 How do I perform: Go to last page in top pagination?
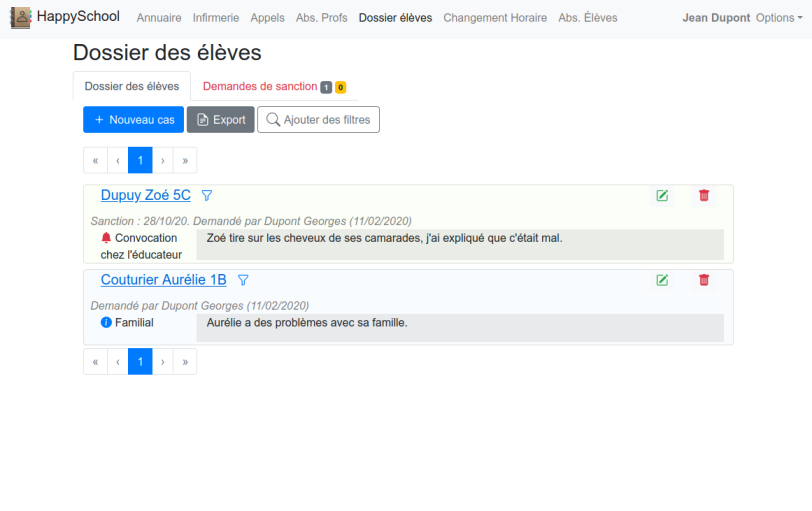(185, 160)
